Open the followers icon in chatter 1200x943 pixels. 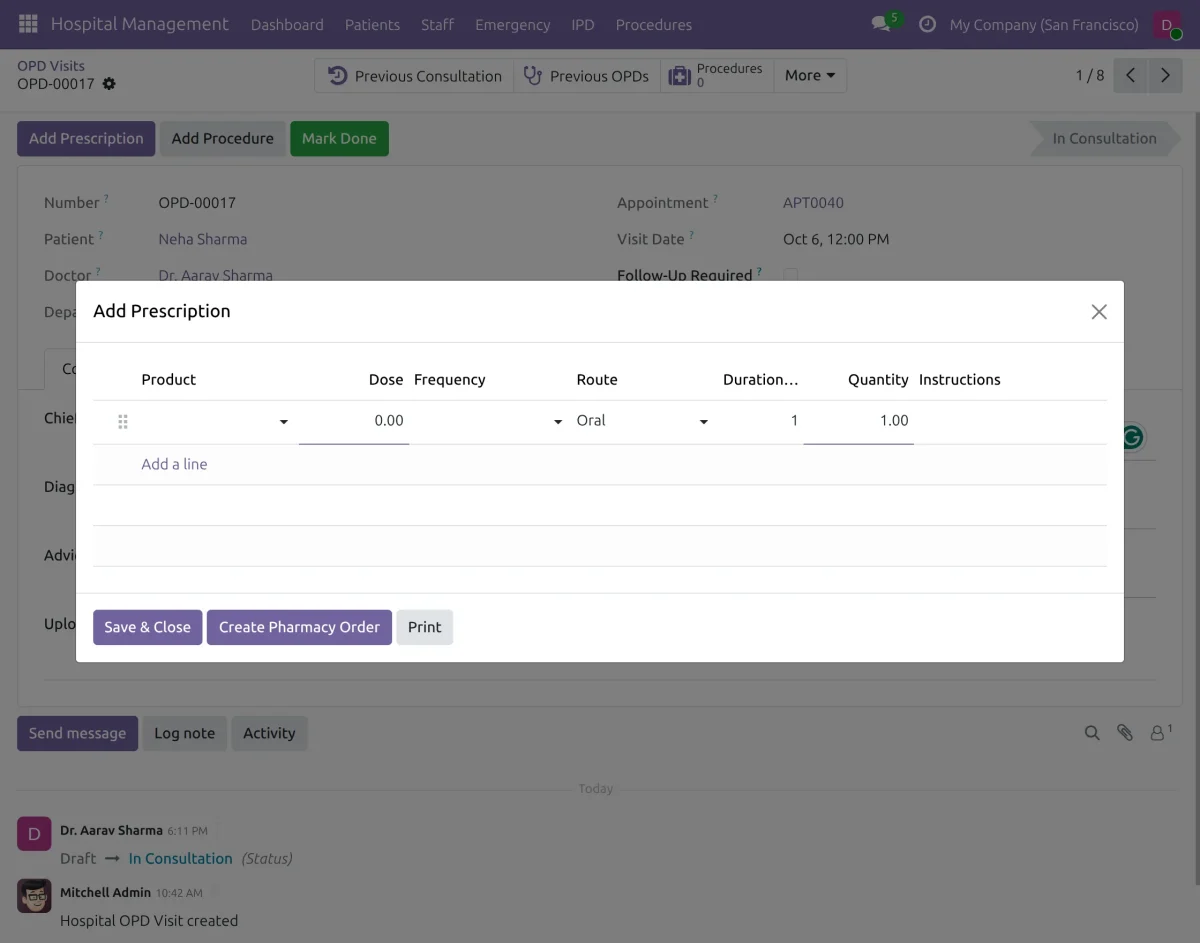(1160, 733)
